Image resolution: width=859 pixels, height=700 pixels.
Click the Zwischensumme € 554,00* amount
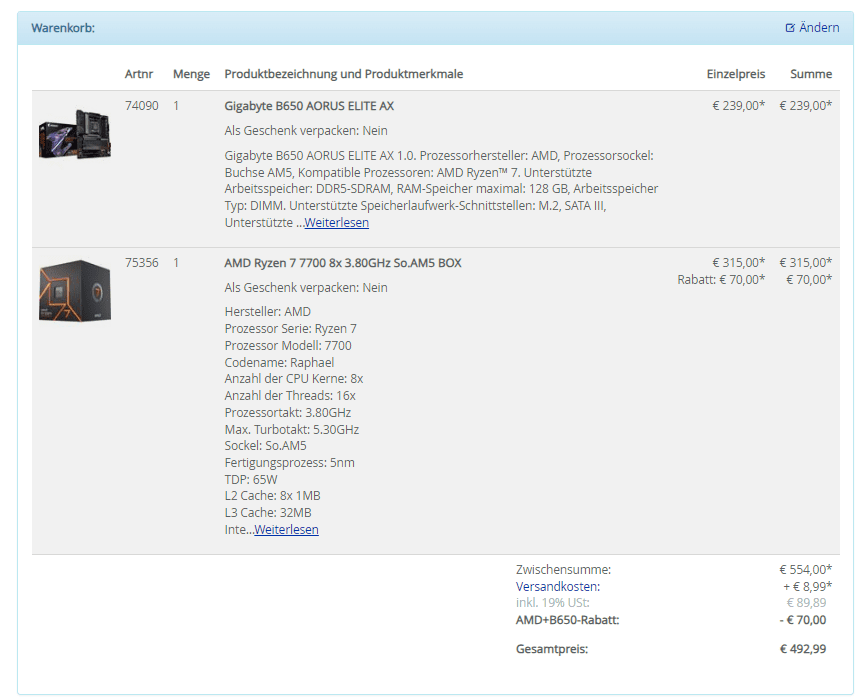point(805,570)
